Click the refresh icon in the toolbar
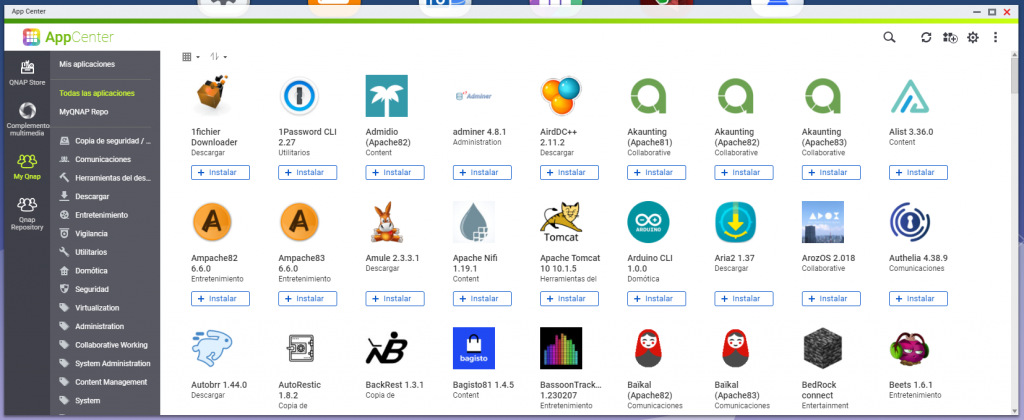Image resolution: width=1024 pixels, height=420 pixels. coord(926,37)
